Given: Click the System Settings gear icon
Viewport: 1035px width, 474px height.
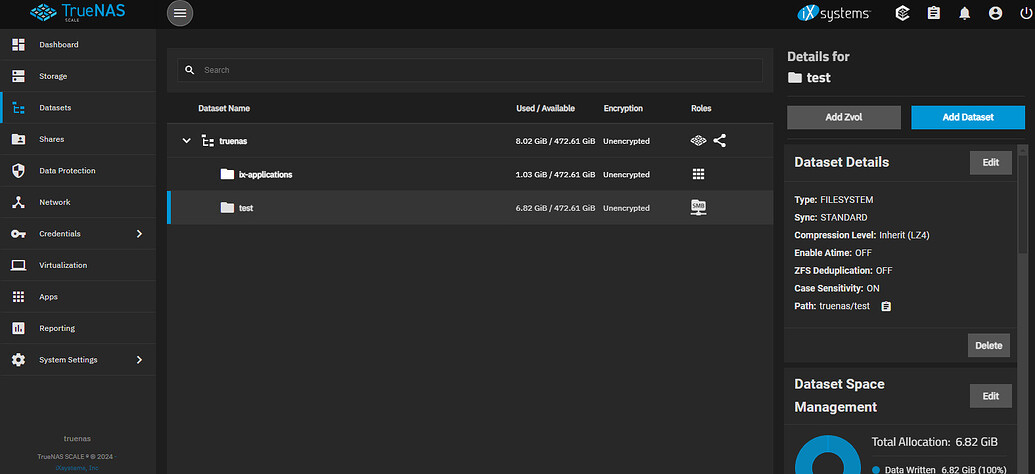Looking at the screenshot, I should click(18, 360).
